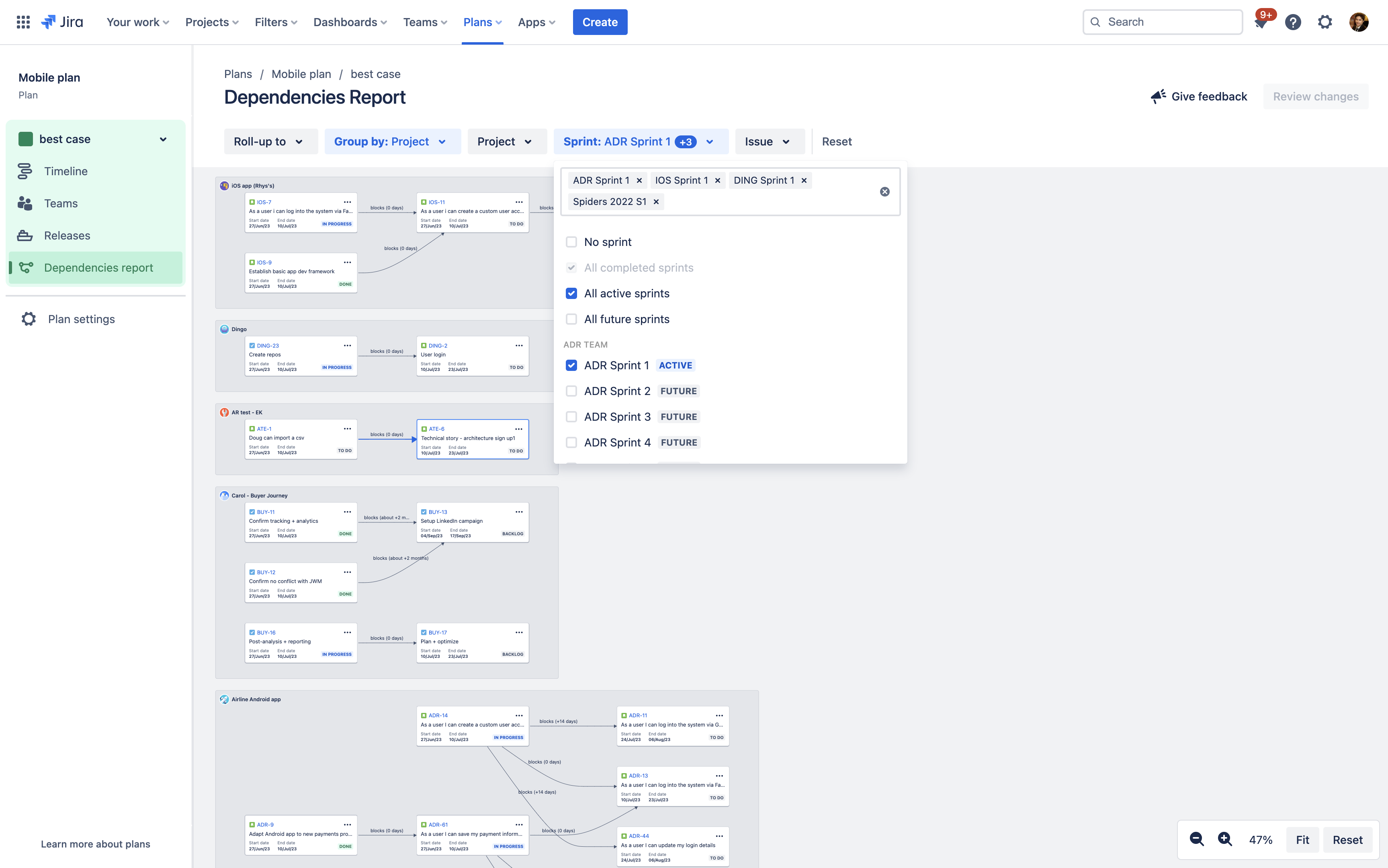Viewport: 1388px width, 868px height.
Task: Click the Fit zoom control
Action: click(x=1302, y=839)
